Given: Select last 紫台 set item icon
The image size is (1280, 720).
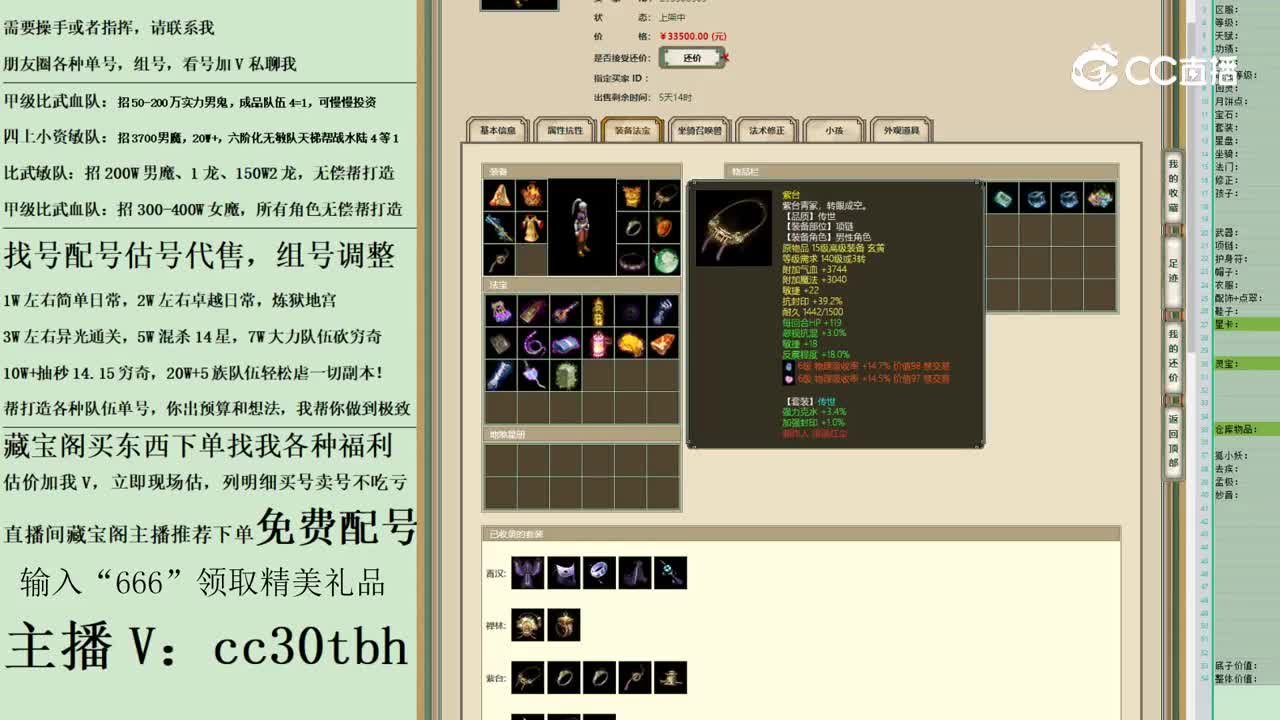Looking at the screenshot, I should pyautogui.click(x=671, y=677).
